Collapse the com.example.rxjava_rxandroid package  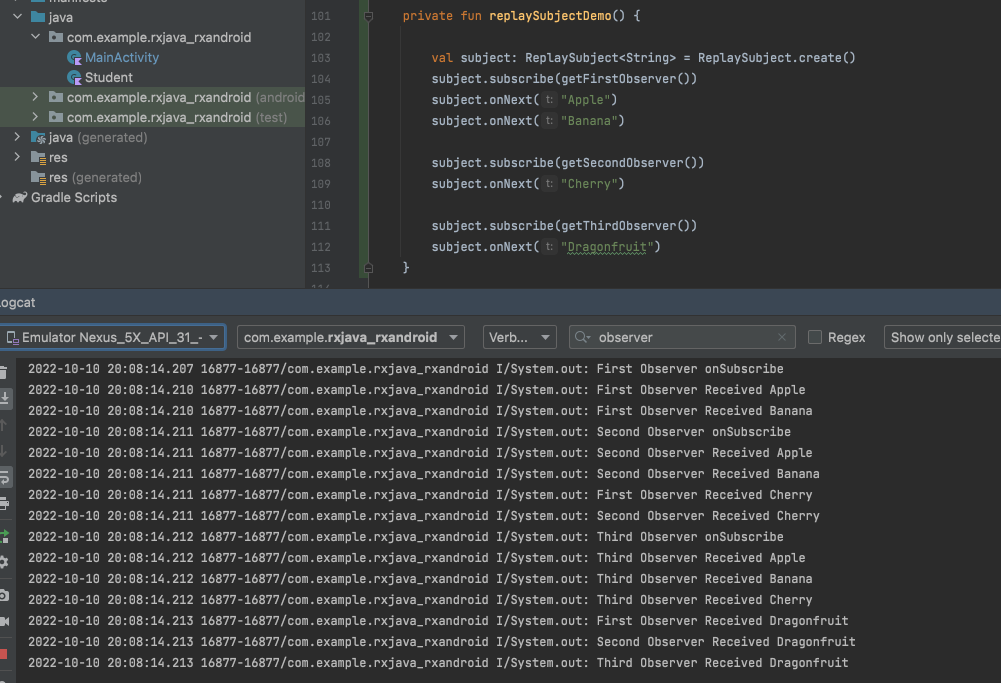point(36,37)
